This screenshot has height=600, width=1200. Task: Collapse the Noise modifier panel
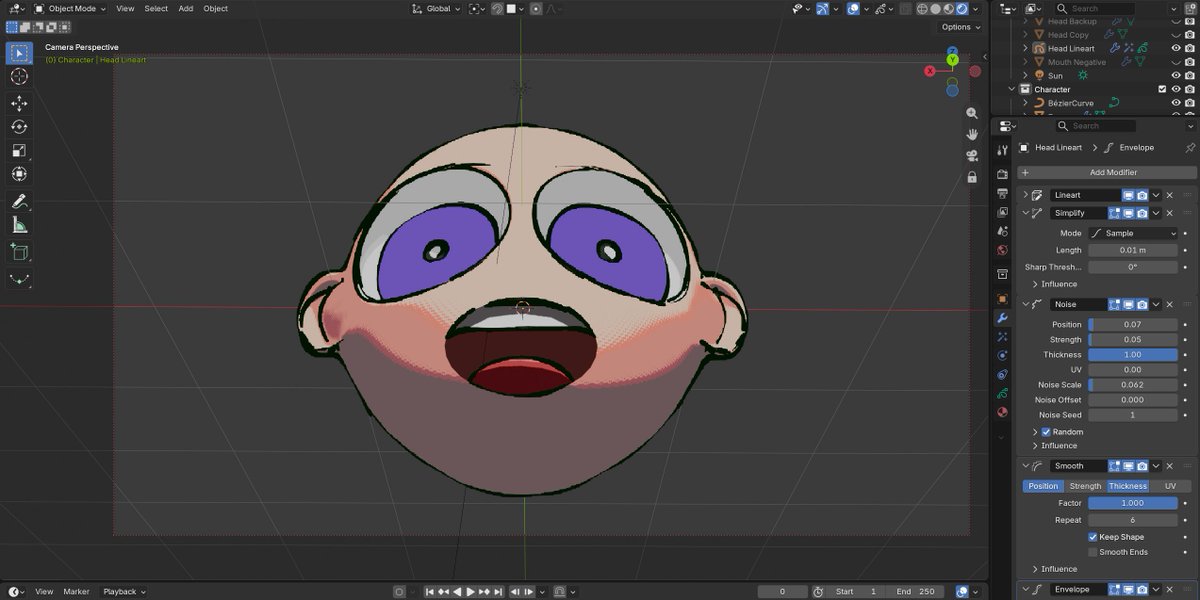[1025, 304]
